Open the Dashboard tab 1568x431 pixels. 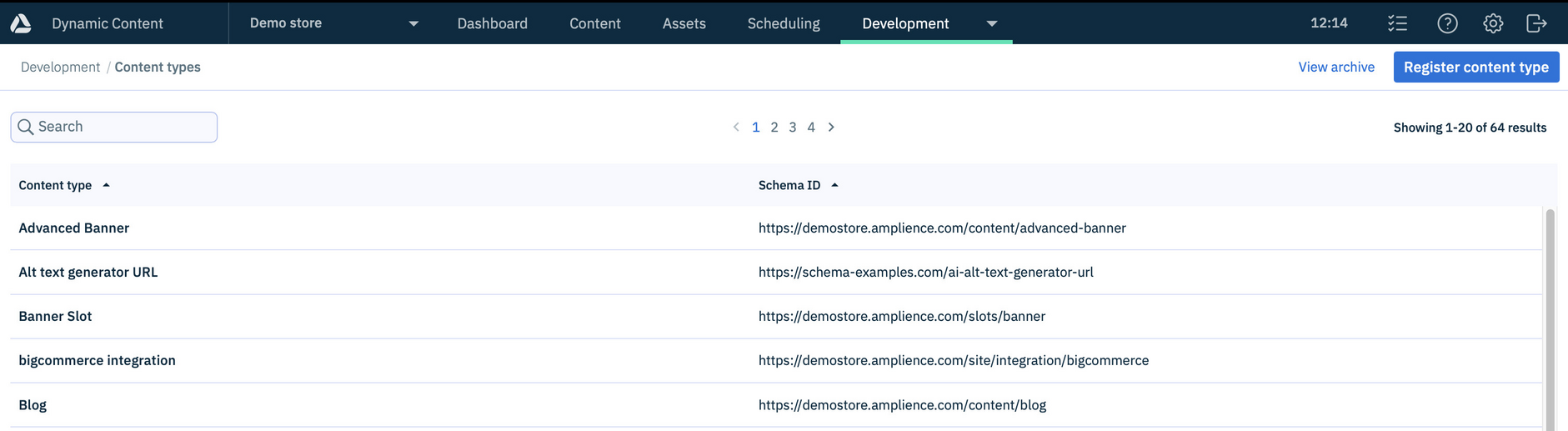pyautogui.click(x=492, y=23)
